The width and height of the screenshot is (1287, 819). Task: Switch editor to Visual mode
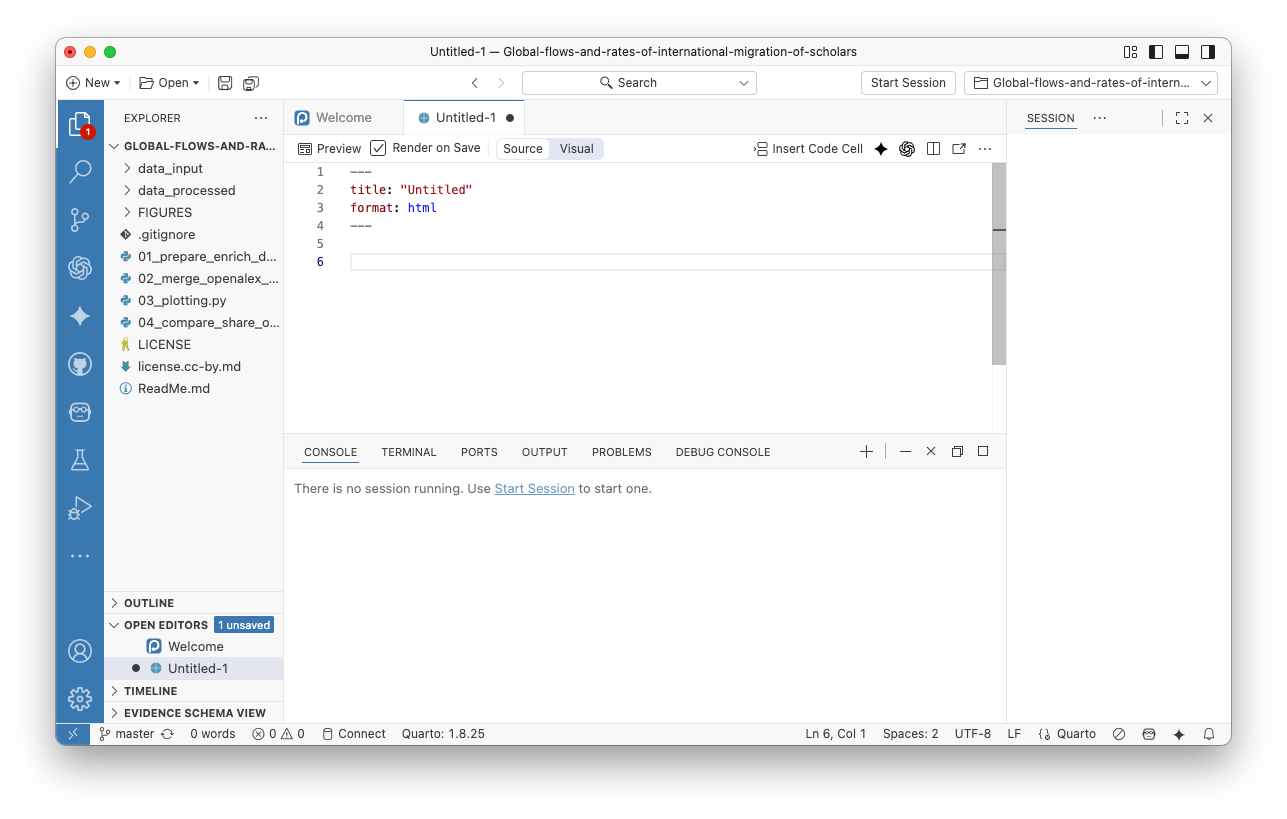(576, 149)
